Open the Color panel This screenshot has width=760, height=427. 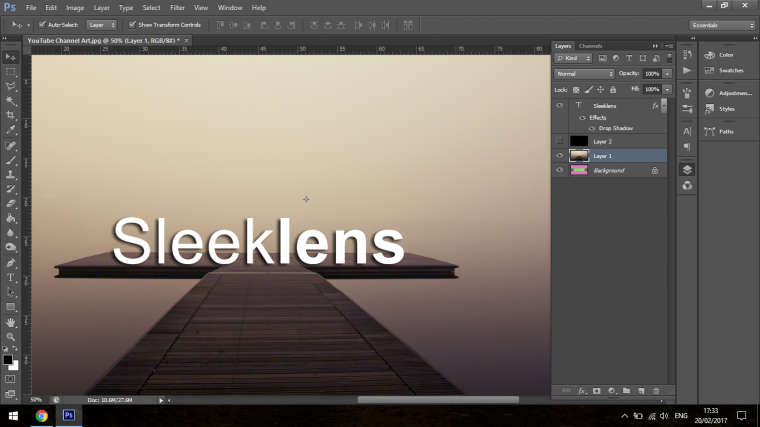(726, 55)
